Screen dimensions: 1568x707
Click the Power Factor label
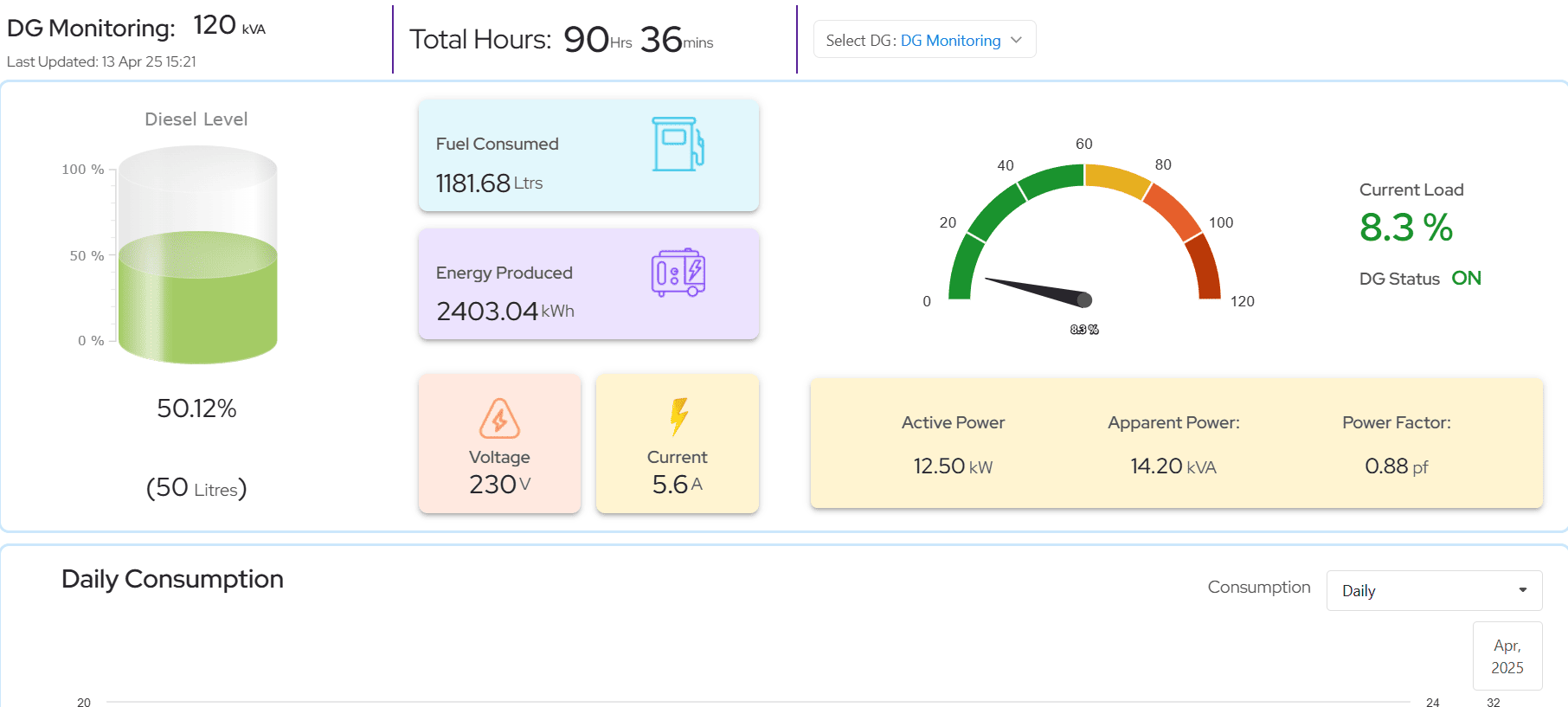(x=1397, y=422)
